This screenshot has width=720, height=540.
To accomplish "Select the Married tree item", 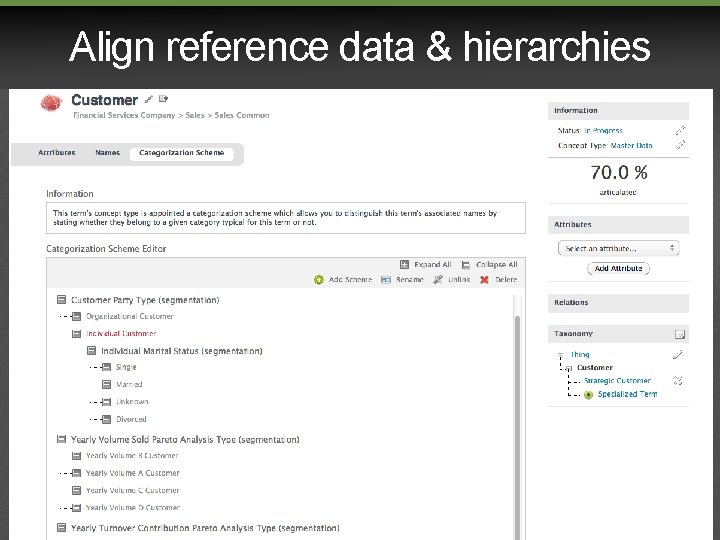I will (129, 384).
